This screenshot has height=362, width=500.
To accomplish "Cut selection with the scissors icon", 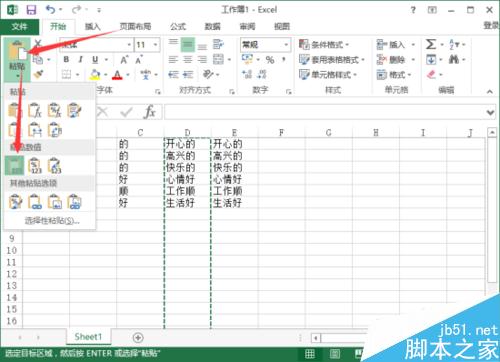I will [x=38, y=43].
